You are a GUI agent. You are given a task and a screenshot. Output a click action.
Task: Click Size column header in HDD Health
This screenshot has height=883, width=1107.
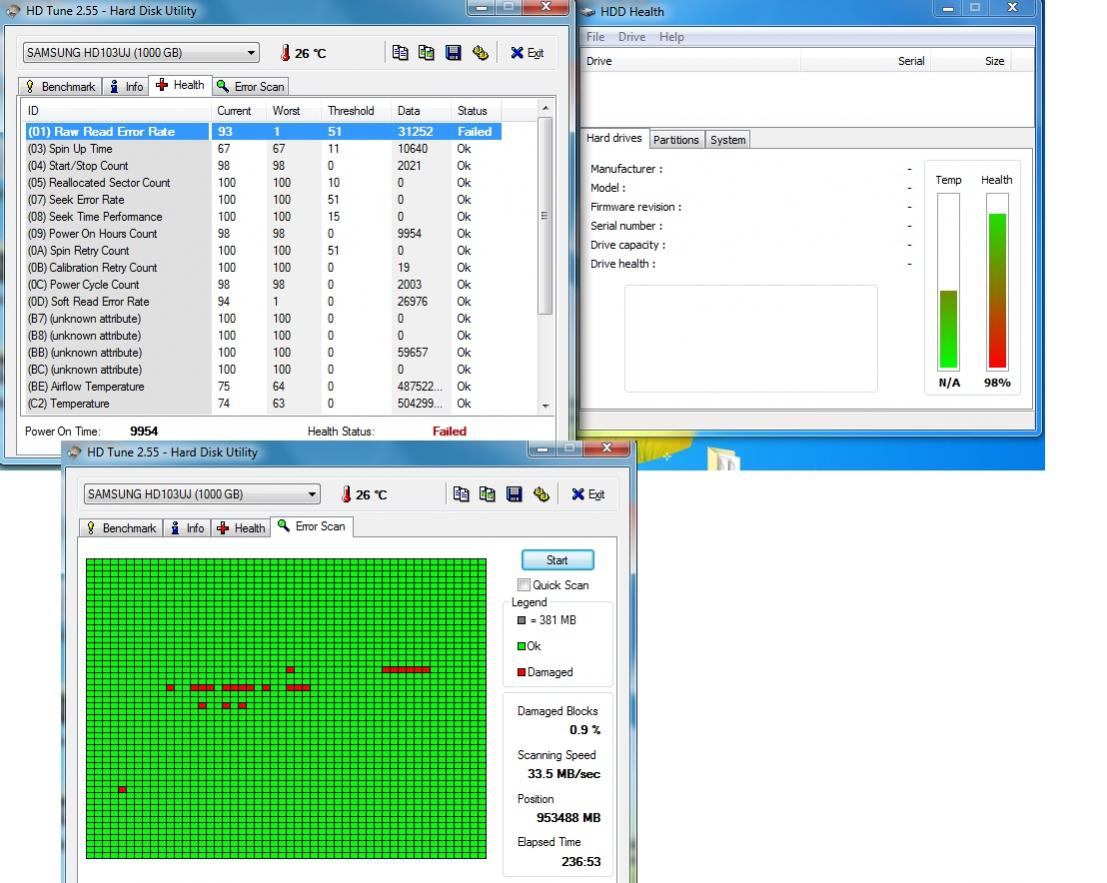click(x=971, y=61)
